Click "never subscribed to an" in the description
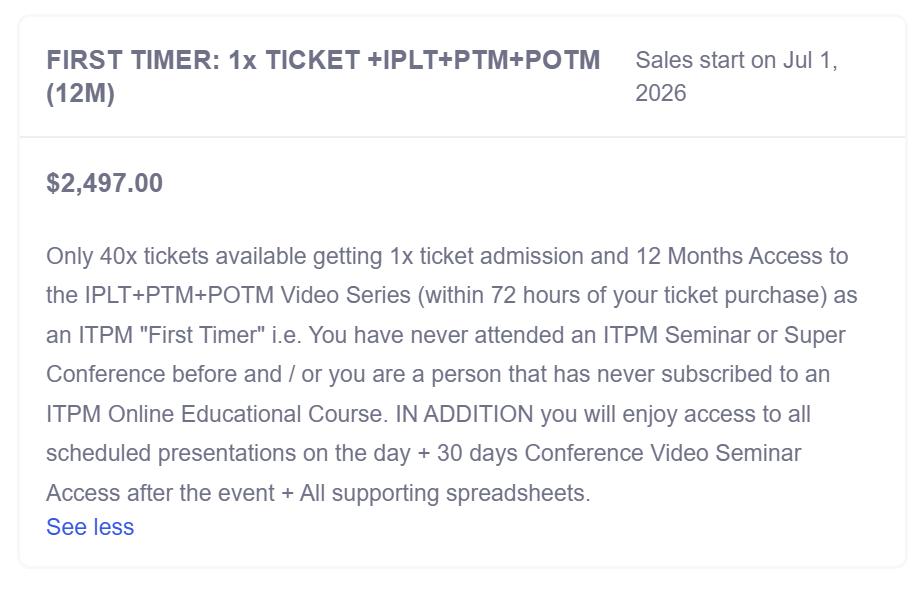Image resolution: width=912 pixels, height=589 pixels. click(716, 374)
